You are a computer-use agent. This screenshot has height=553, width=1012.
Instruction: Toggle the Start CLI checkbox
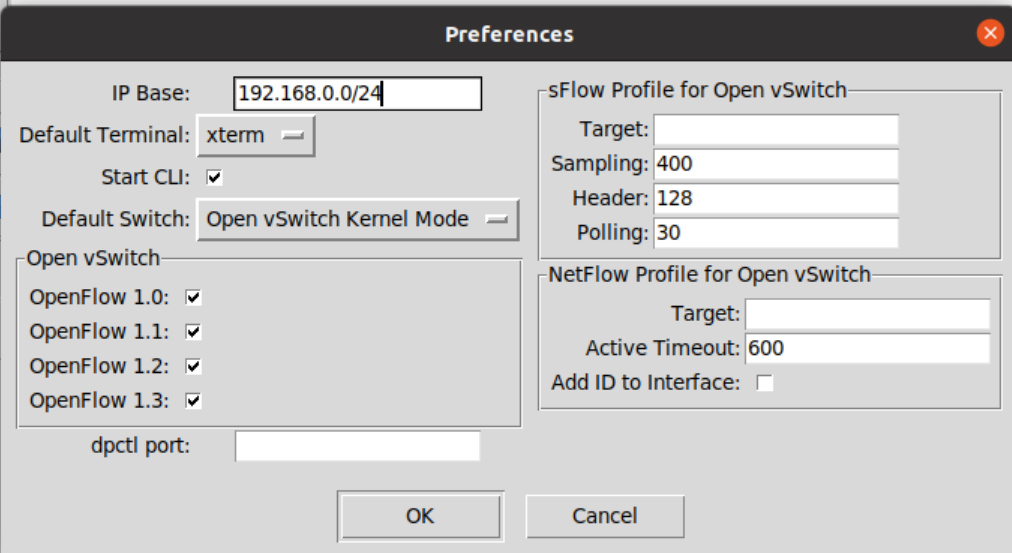point(214,177)
